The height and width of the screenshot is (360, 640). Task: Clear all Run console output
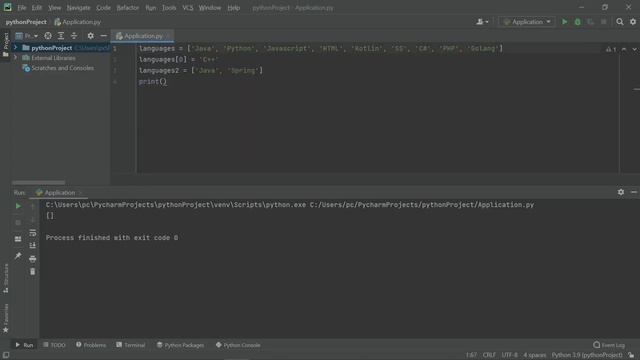click(x=33, y=271)
